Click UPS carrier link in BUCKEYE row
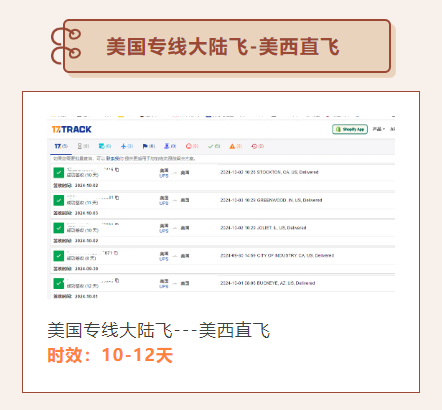 (164, 287)
